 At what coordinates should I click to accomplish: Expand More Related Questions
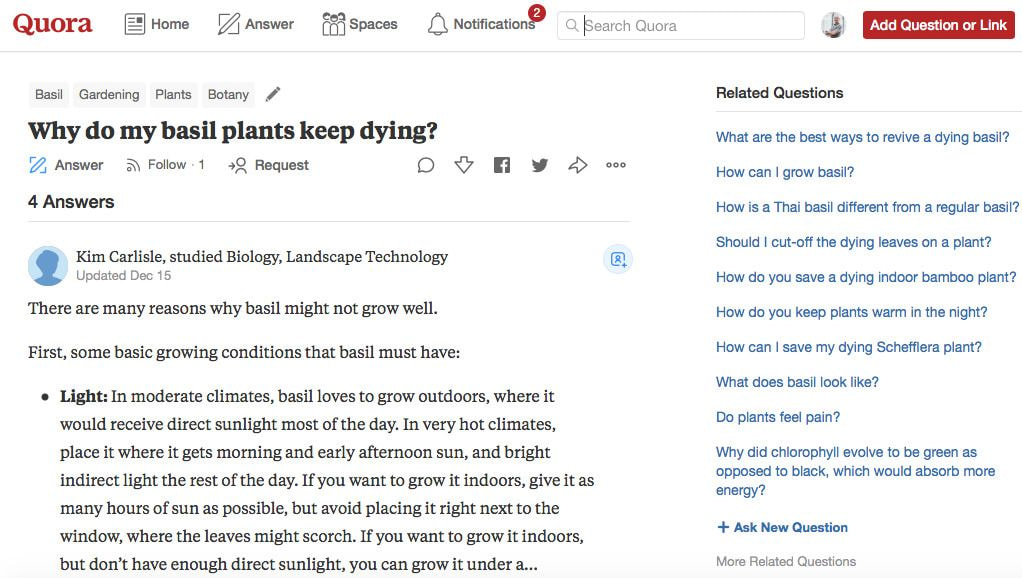[786, 561]
